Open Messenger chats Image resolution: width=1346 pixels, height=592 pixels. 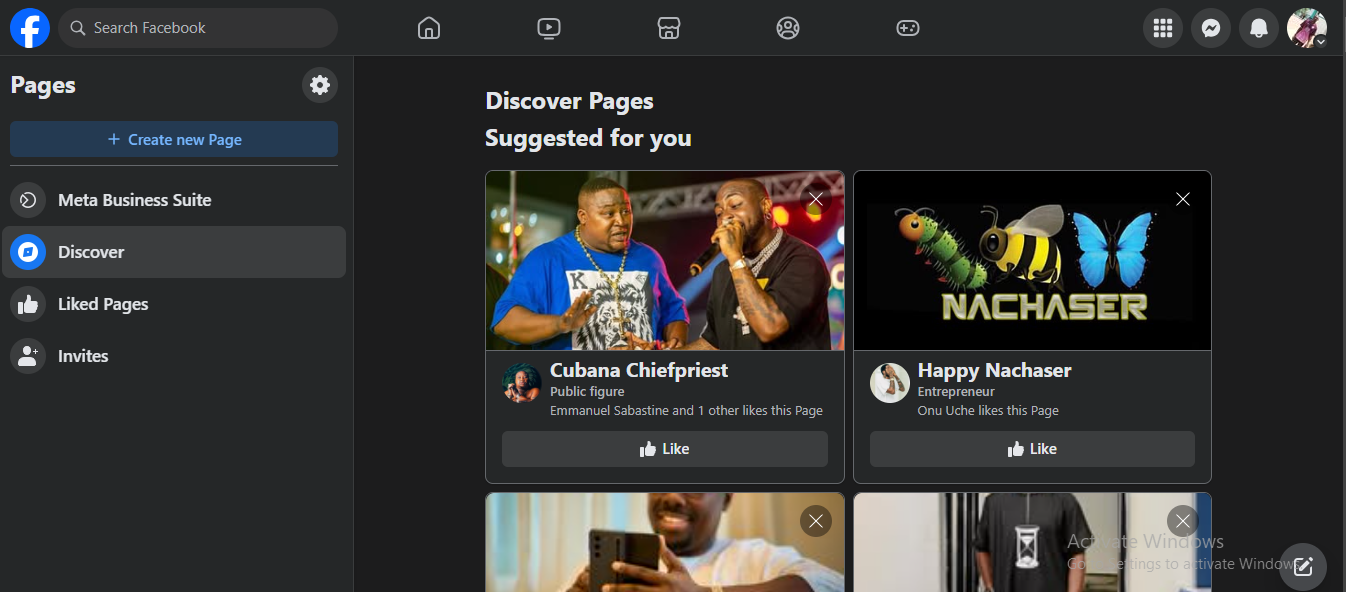(1210, 28)
